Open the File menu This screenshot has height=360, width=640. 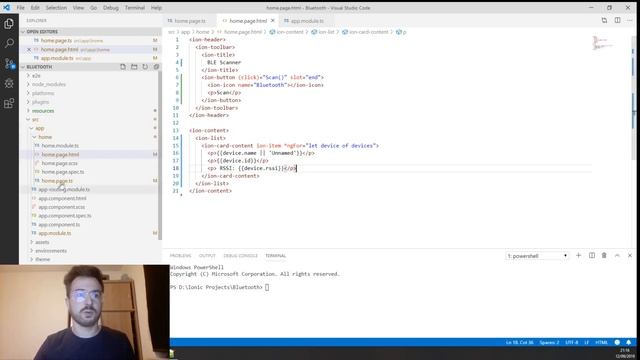click(20, 8)
